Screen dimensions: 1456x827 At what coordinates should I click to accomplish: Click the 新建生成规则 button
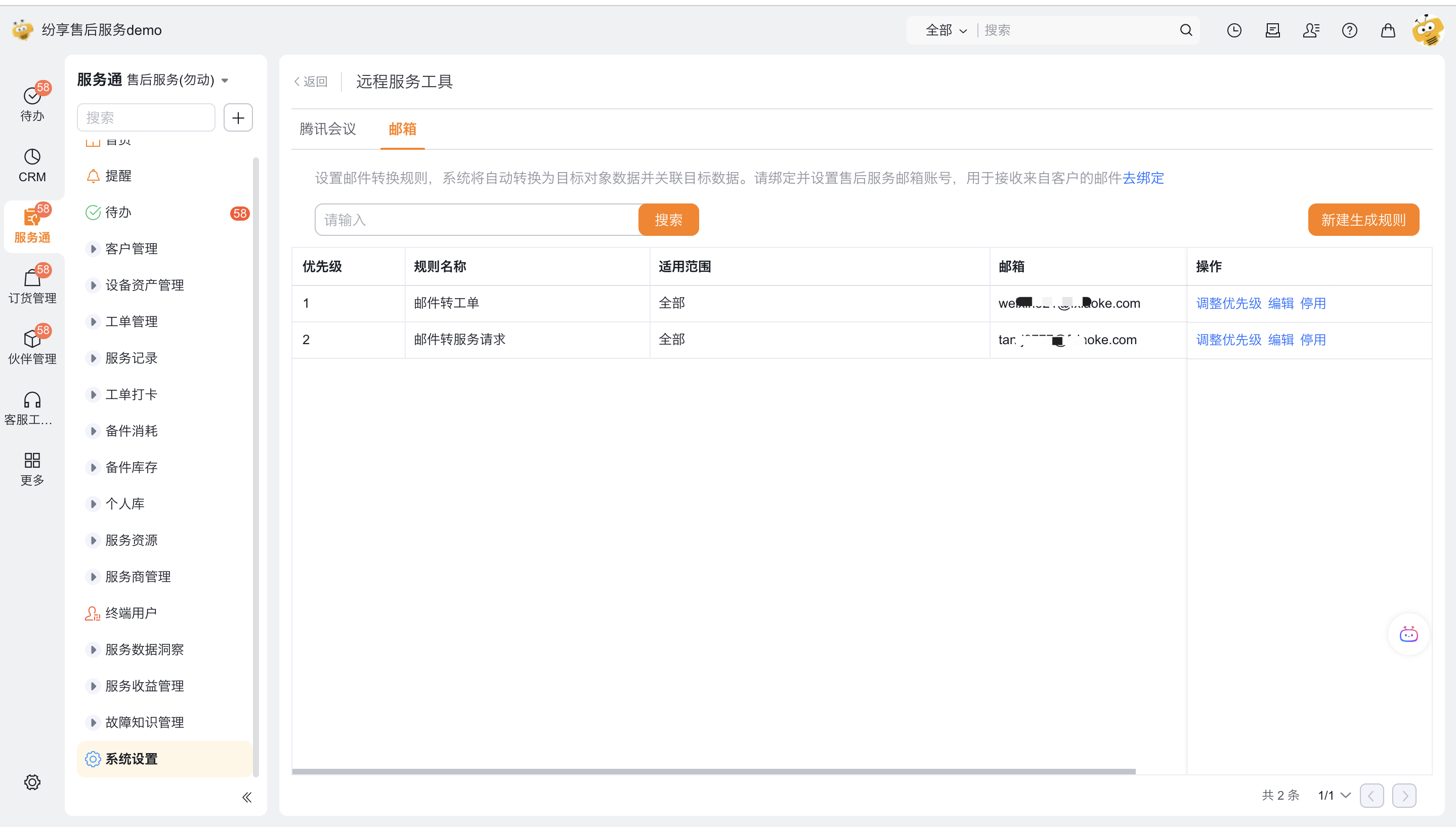coord(1363,220)
